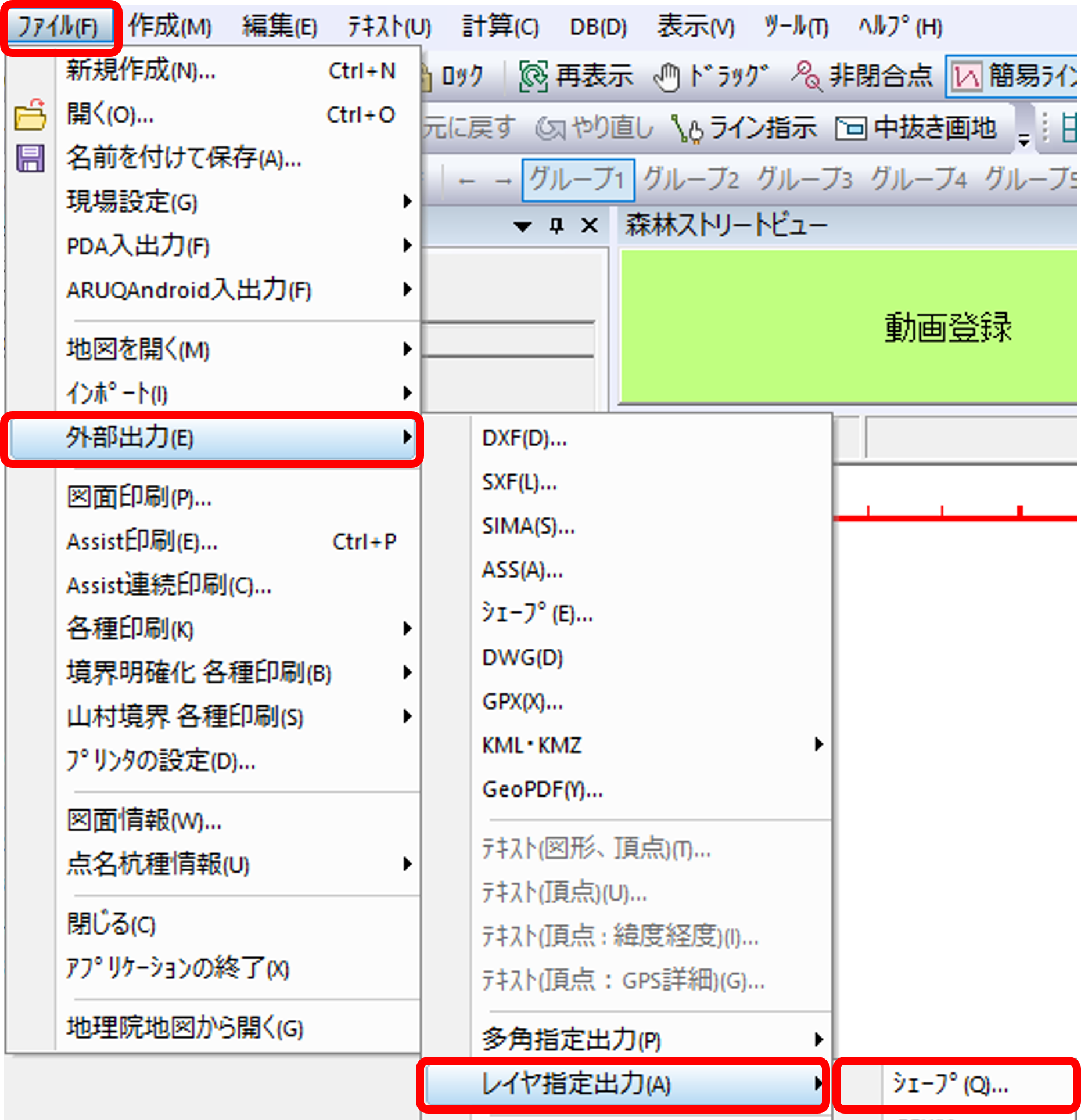
Task: Choose DXF(D) from export submenu
Action: click(x=525, y=438)
